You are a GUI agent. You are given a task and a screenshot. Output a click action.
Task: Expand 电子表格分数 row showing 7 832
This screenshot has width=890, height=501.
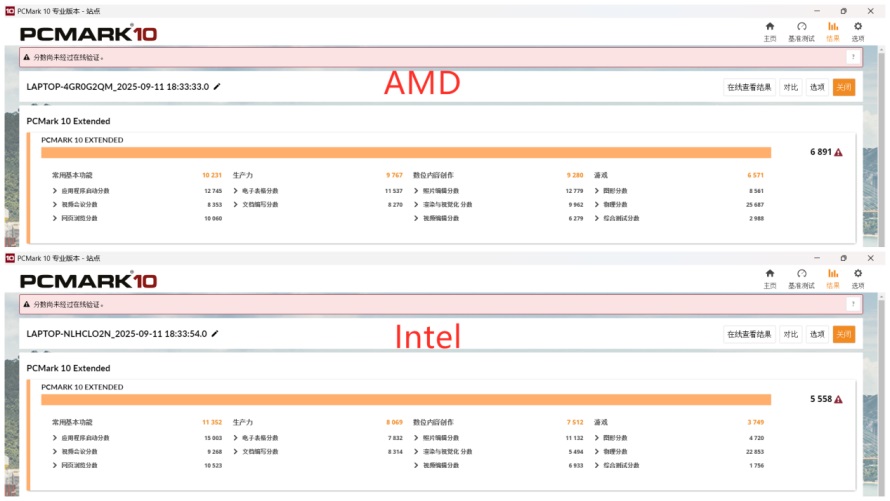[236, 438]
